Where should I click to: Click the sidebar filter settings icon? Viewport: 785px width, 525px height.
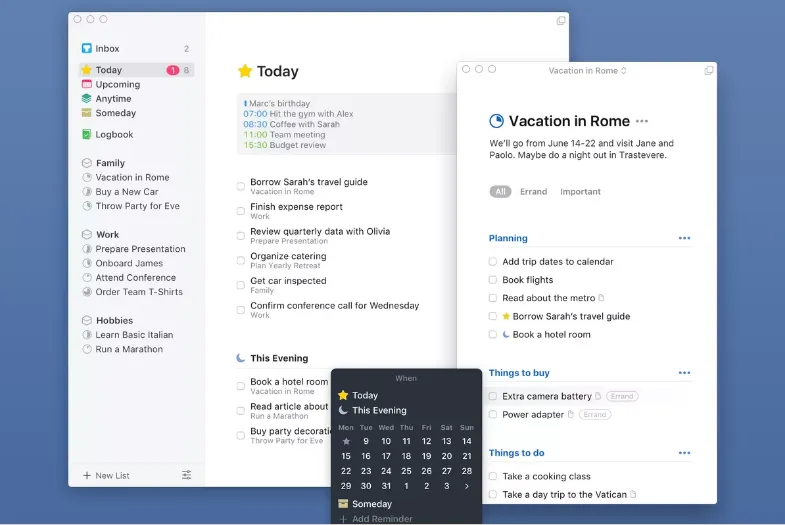coord(186,475)
